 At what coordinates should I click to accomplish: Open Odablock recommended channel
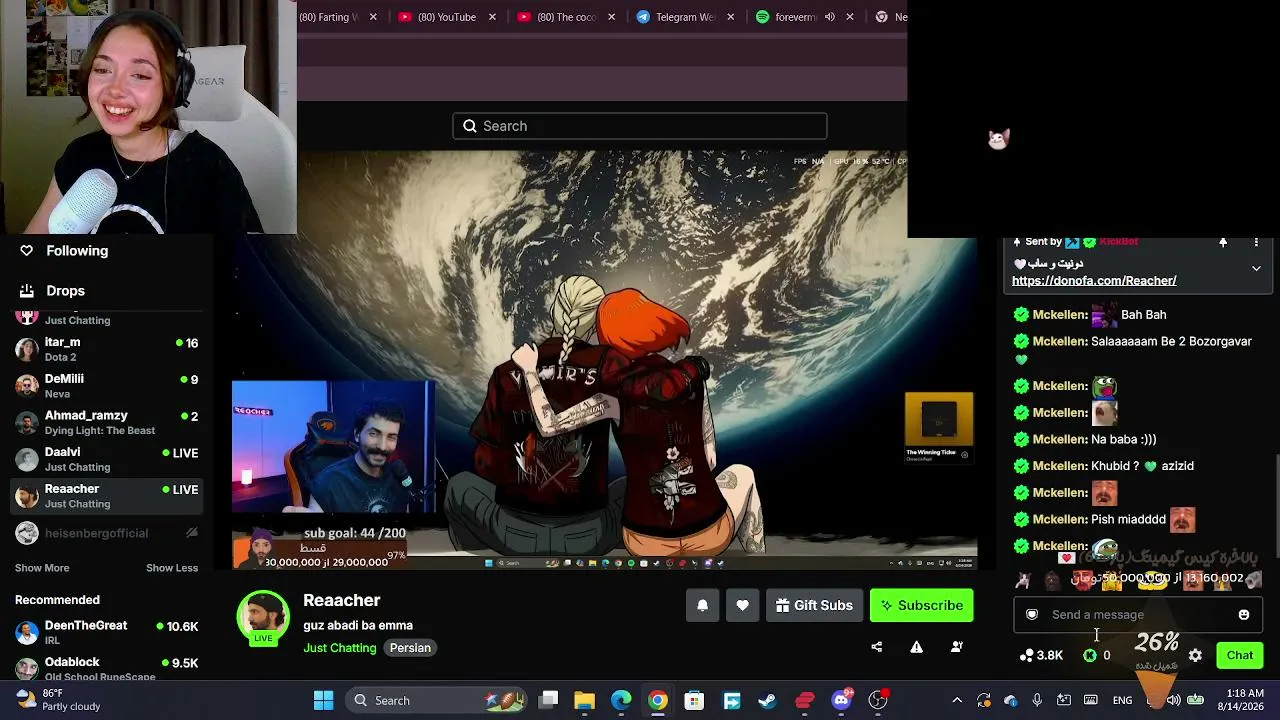click(107, 668)
